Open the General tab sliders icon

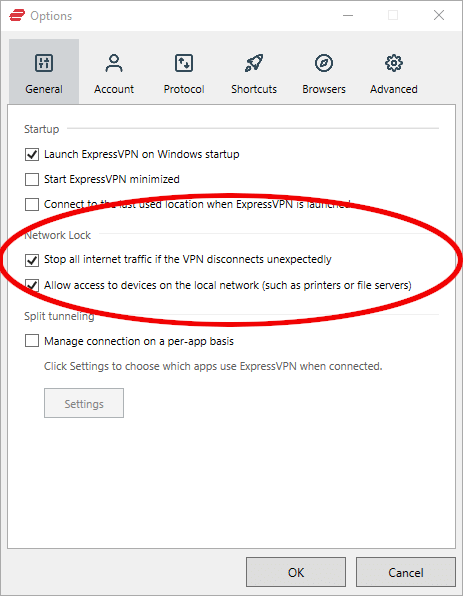[44, 63]
